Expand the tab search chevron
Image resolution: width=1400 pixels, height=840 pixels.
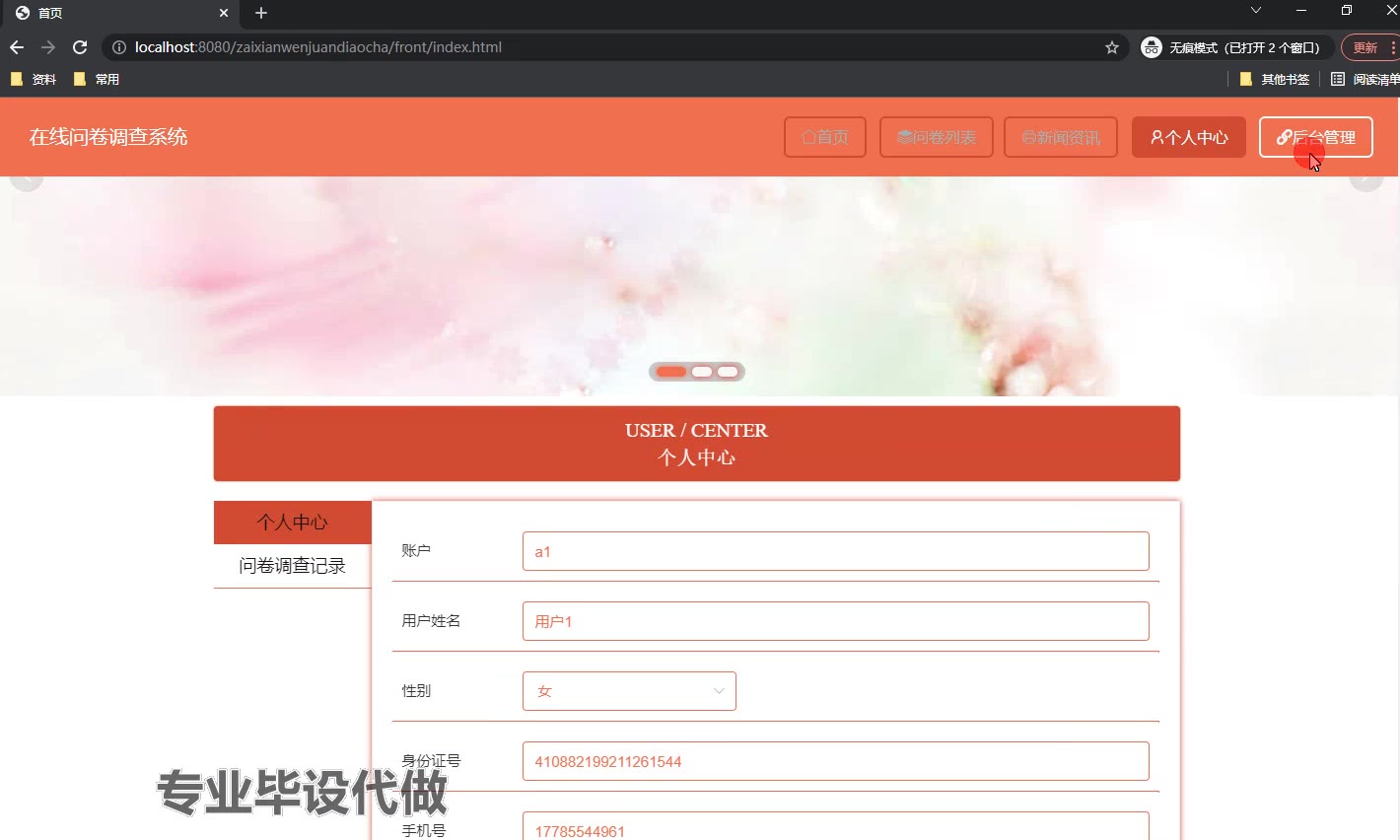pyautogui.click(x=1256, y=11)
